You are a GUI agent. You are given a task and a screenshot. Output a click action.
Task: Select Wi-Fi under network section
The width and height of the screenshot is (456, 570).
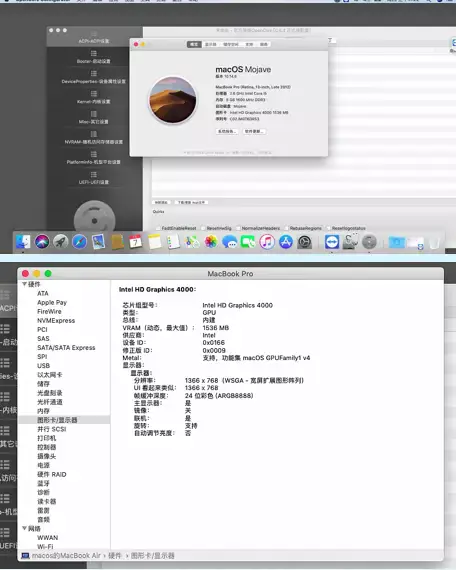coord(45,546)
